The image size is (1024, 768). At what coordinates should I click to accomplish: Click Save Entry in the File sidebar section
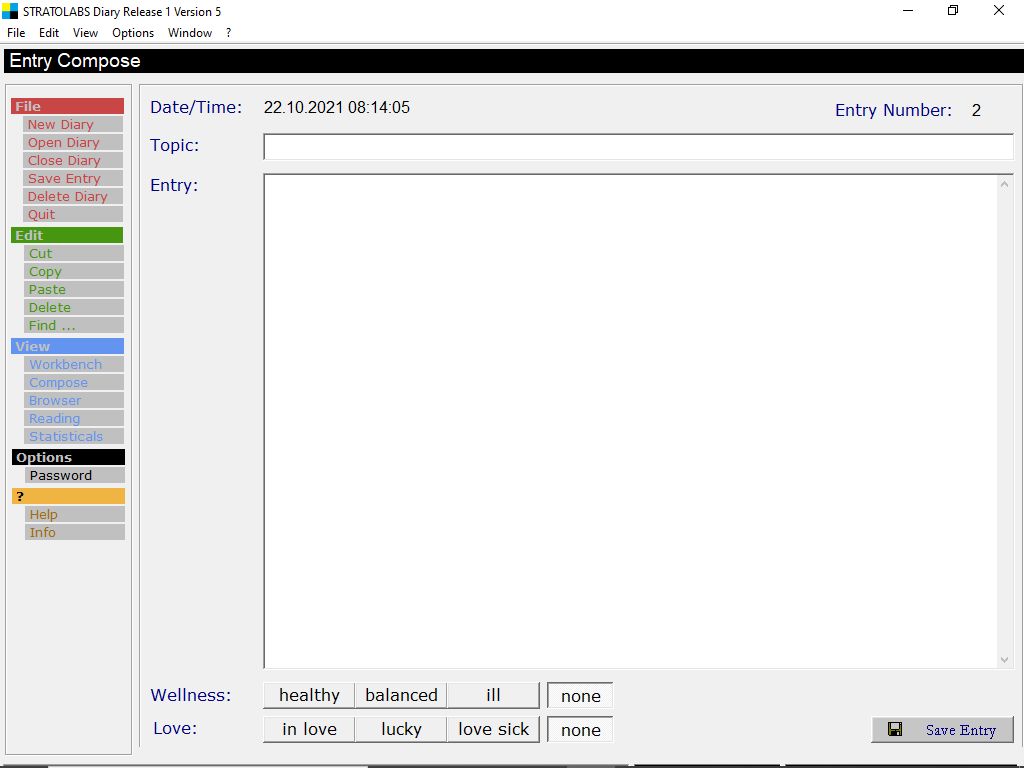73,178
